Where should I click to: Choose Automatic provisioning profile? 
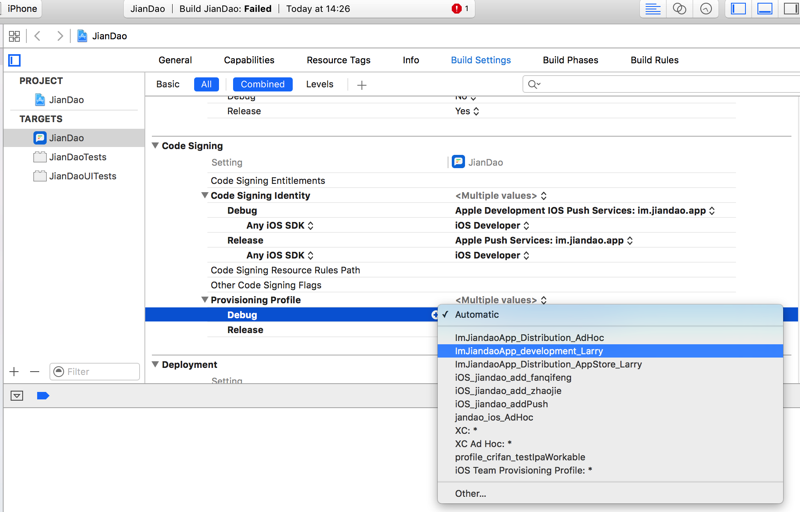point(610,315)
